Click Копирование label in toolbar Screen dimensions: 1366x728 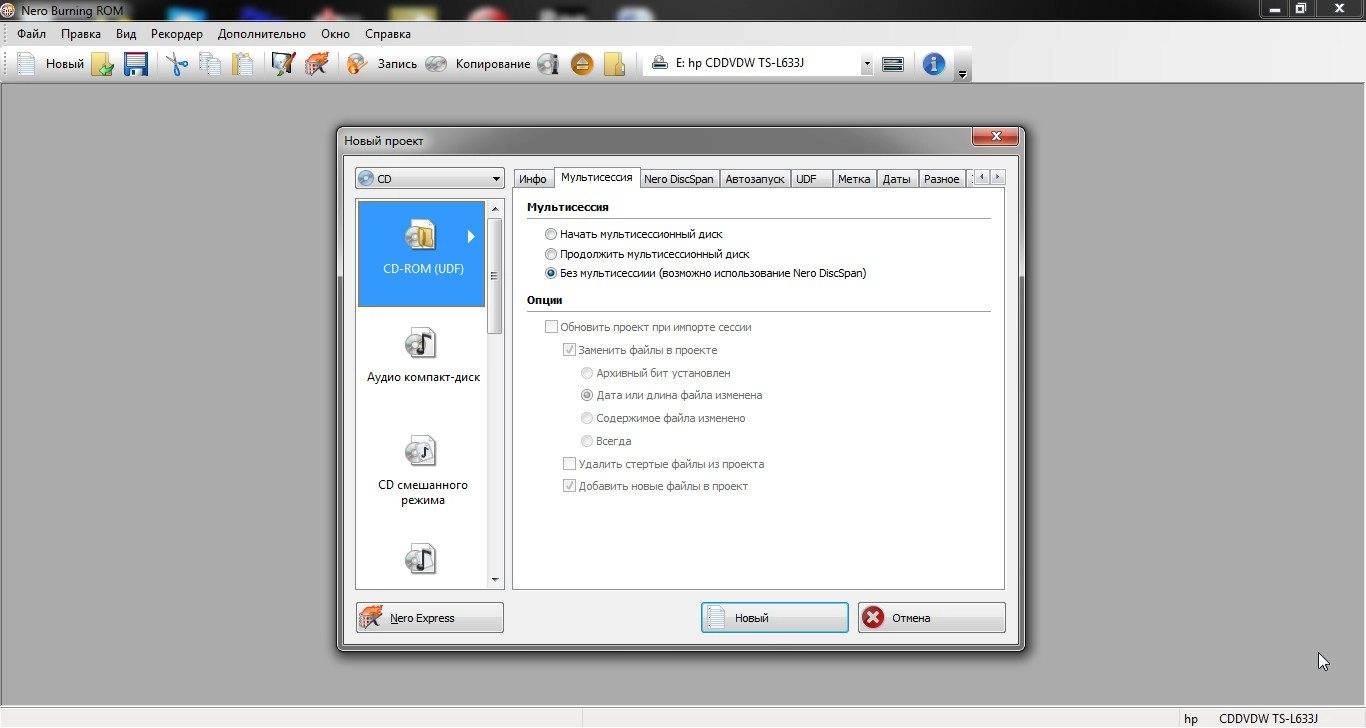493,64
